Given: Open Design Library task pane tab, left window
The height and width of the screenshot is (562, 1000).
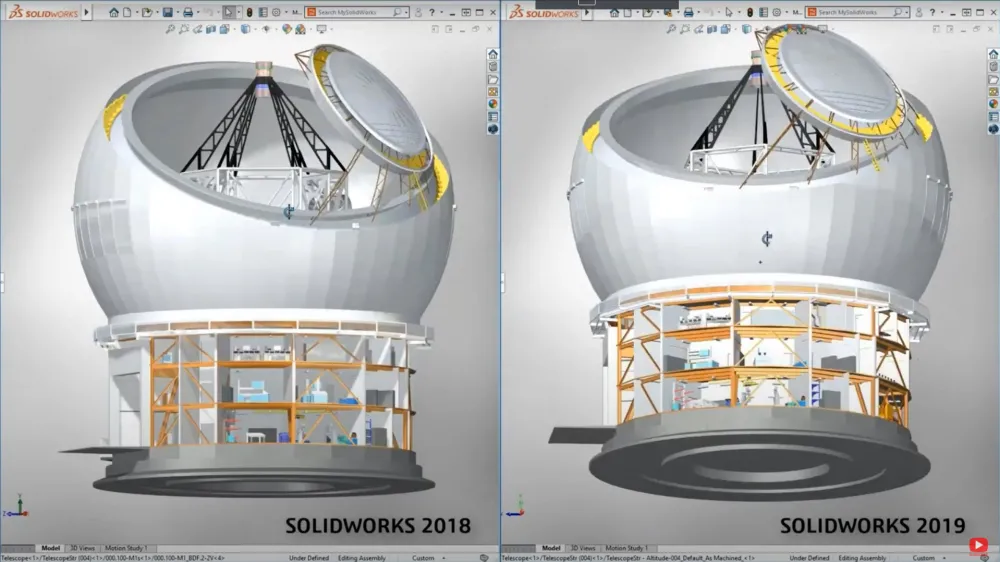Looking at the screenshot, I should (x=493, y=66).
